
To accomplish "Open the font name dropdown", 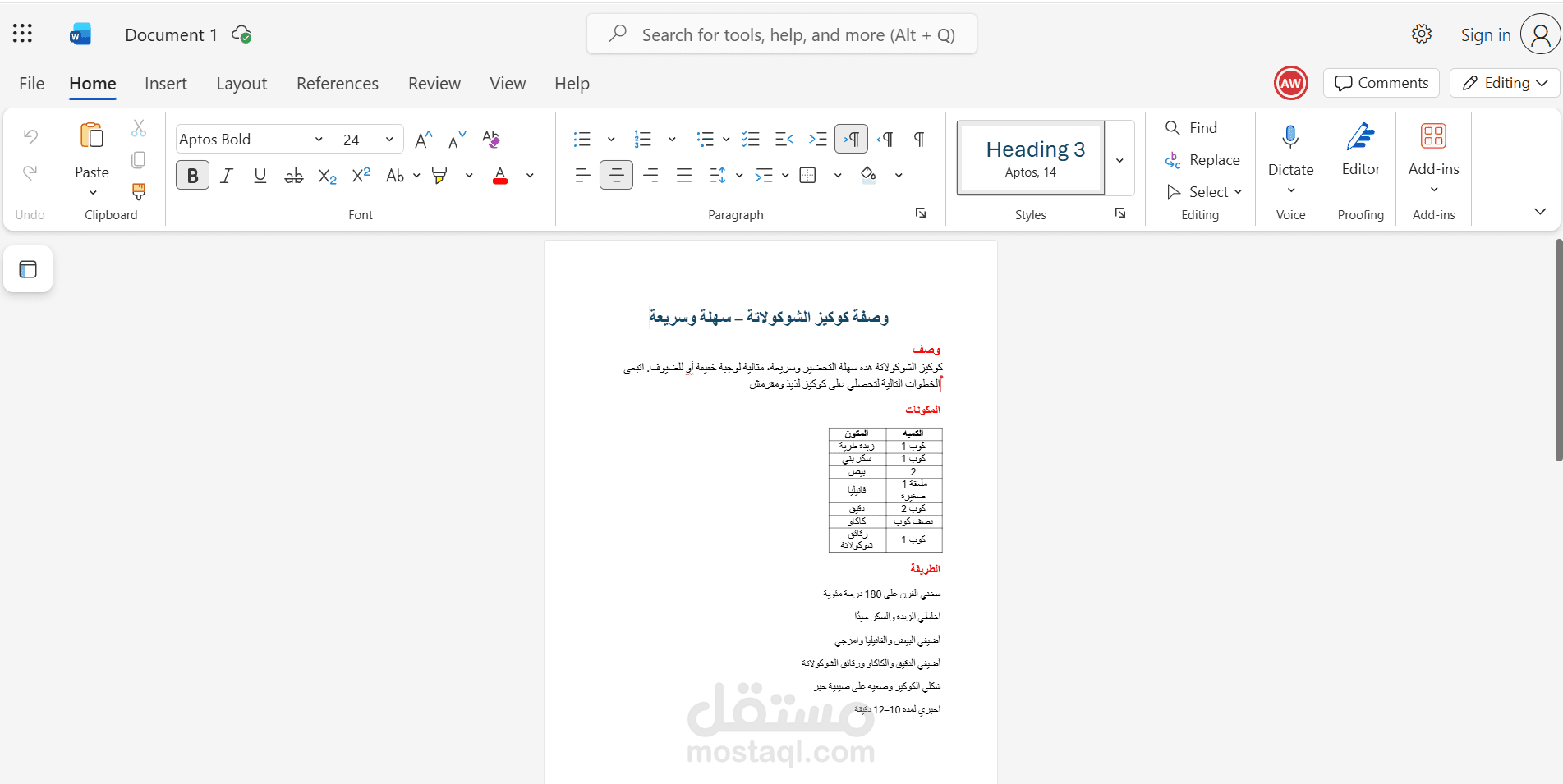I will (319, 140).
